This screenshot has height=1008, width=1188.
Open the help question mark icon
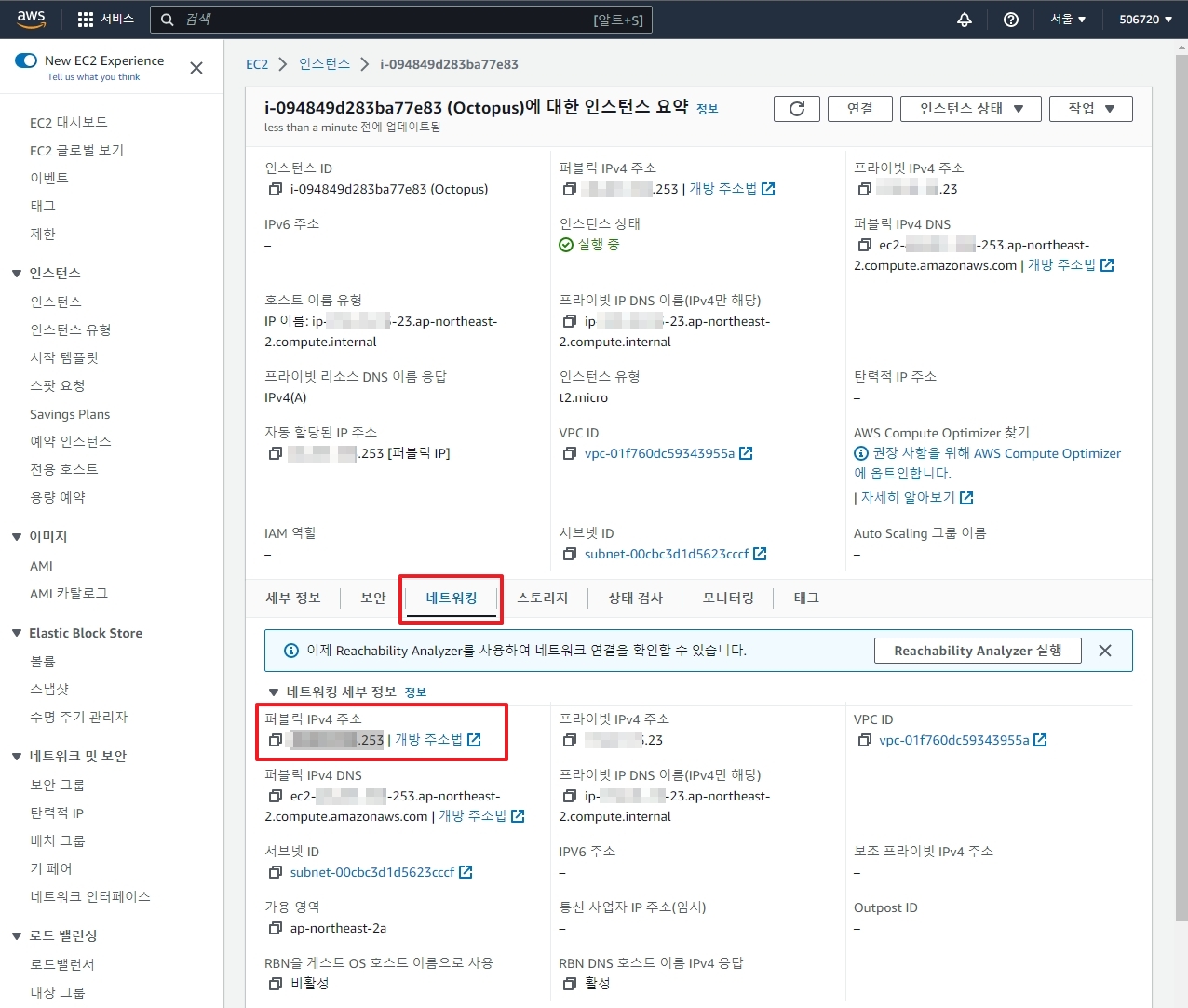[1011, 20]
